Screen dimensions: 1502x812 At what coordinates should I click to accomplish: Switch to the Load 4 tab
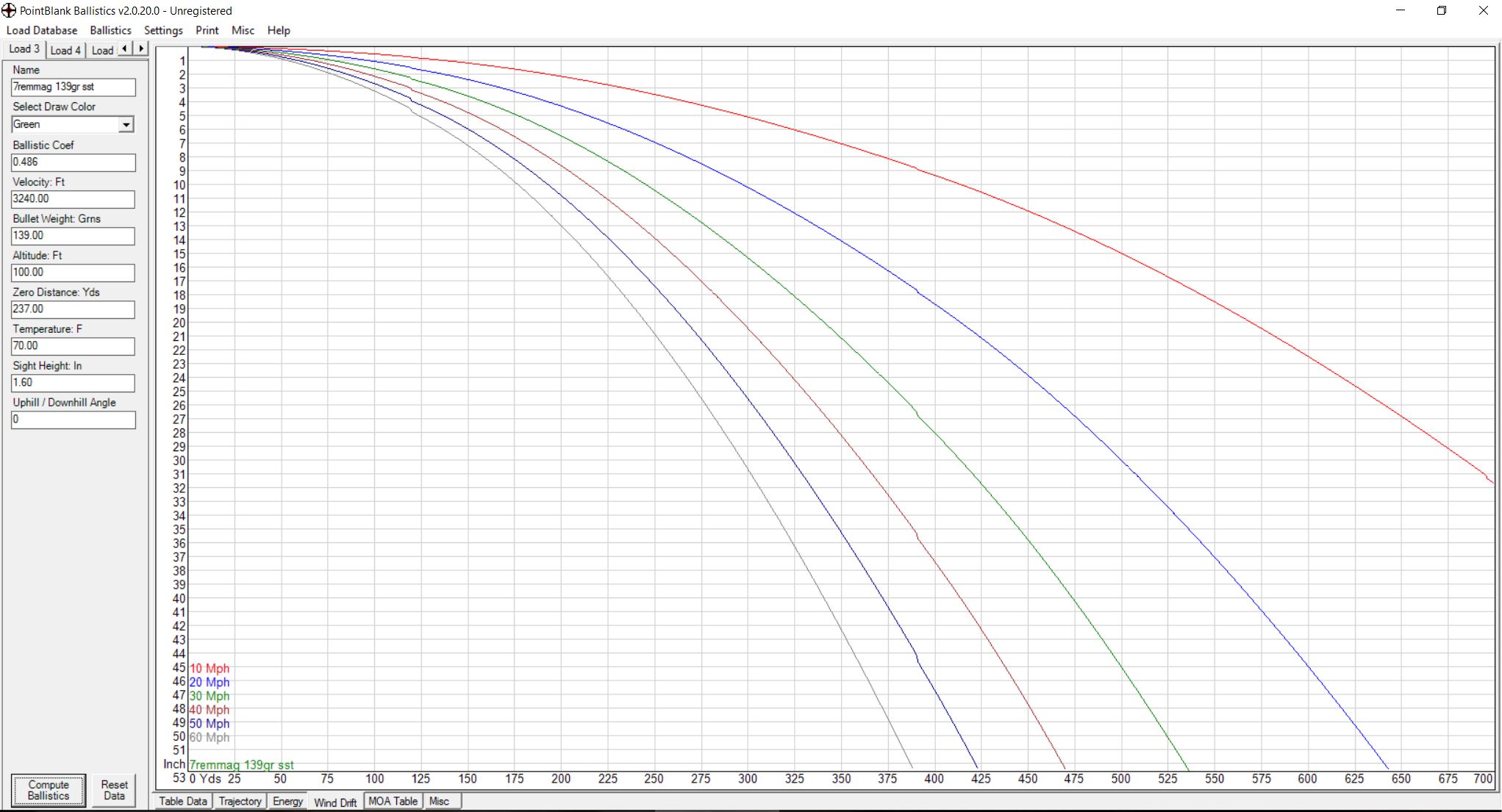pos(65,50)
